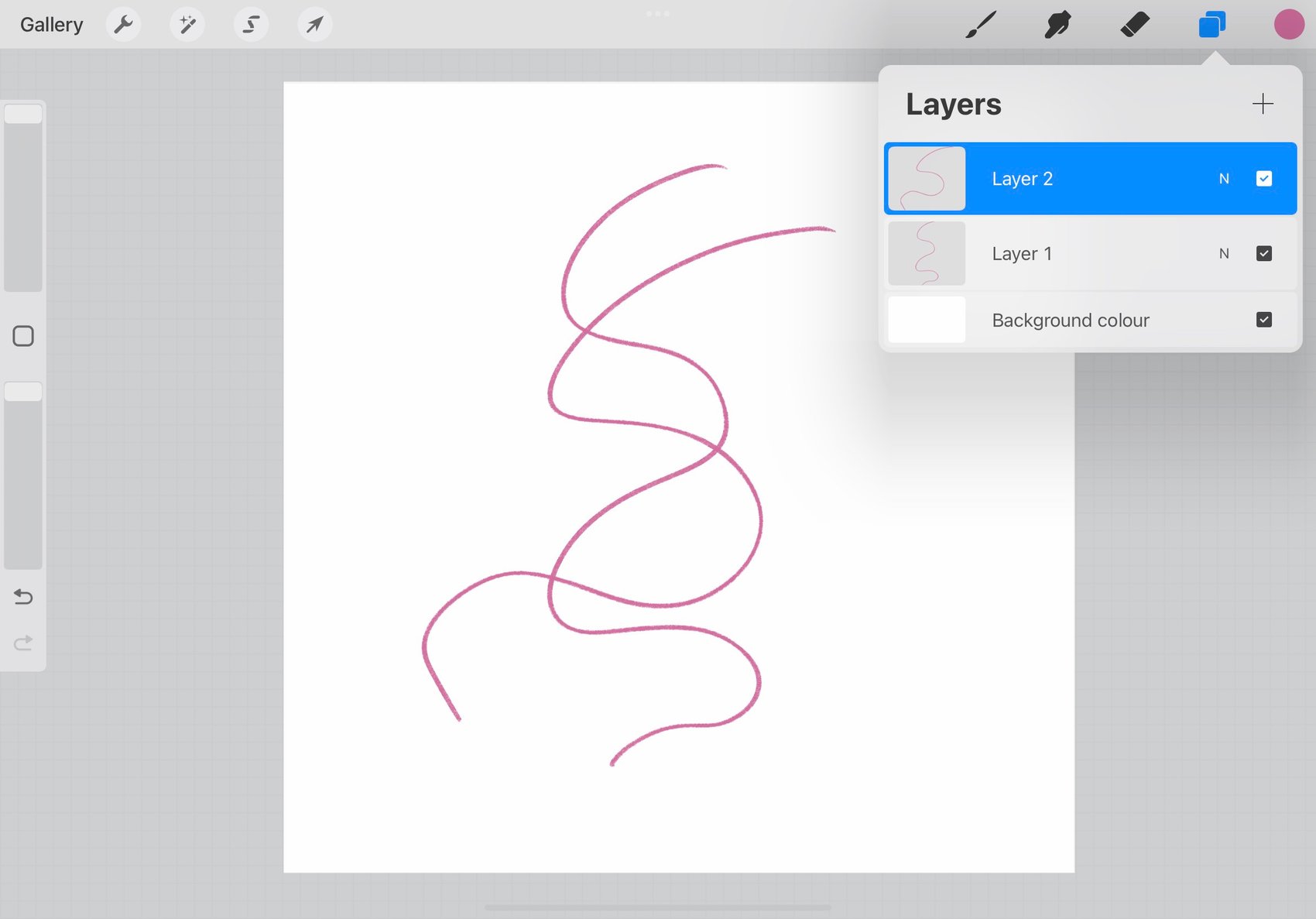Select the Eraser tool
Image resolution: width=1316 pixels, height=919 pixels.
[1135, 25]
